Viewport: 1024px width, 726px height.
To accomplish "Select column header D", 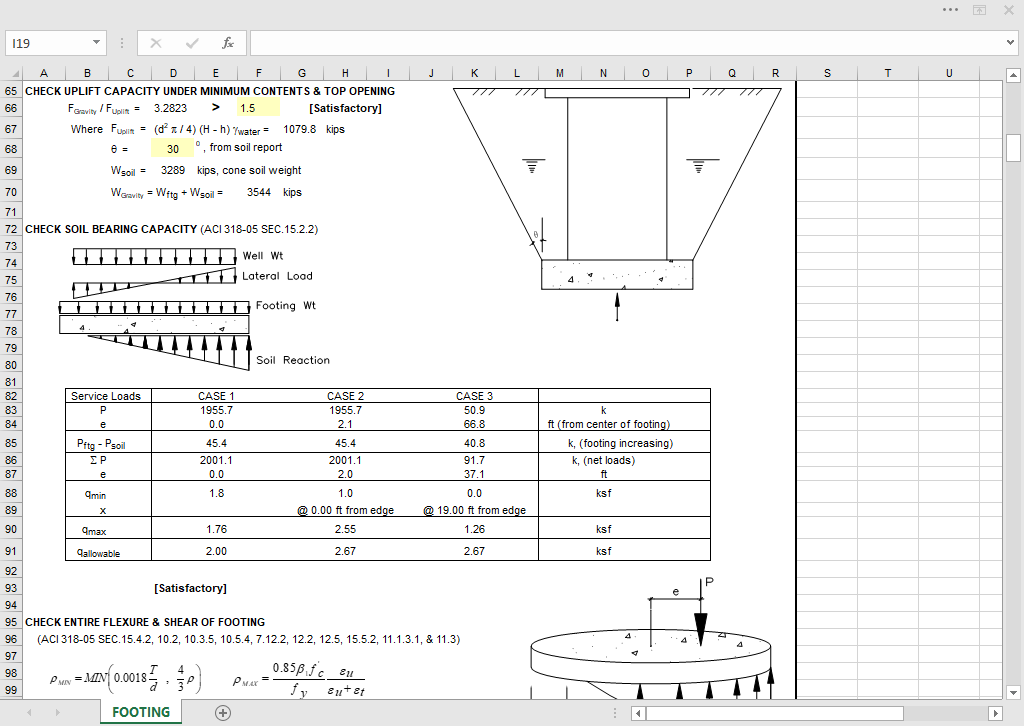I will (x=173, y=73).
